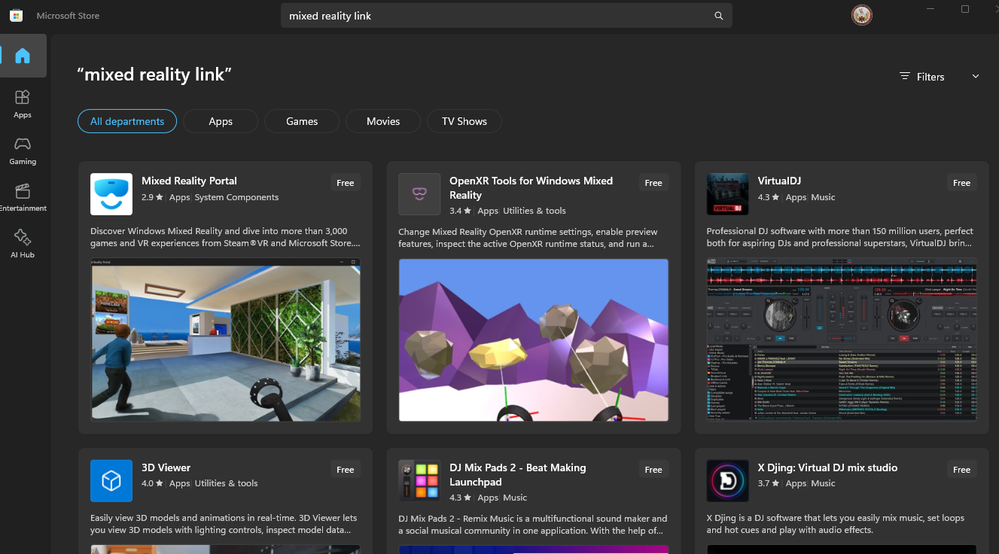Select the Apps department filter
The width and height of the screenshot is (999, 554).
click(x=220, y=121)
